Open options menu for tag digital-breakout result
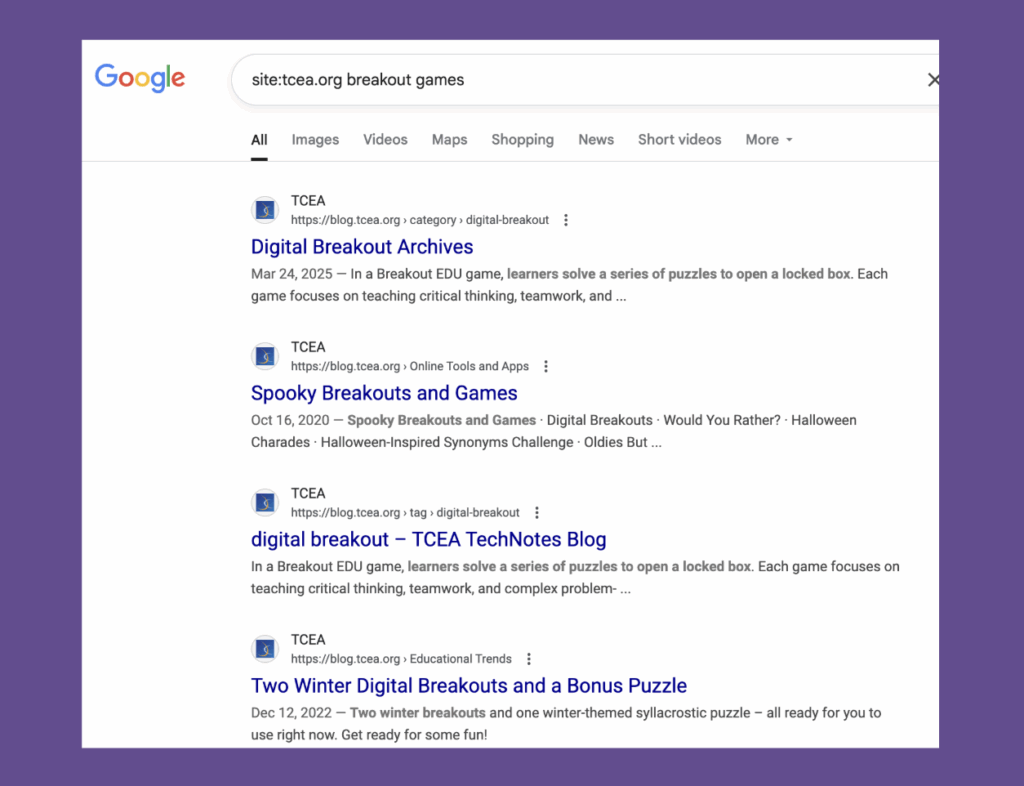1024x786 pixels. 537,512
